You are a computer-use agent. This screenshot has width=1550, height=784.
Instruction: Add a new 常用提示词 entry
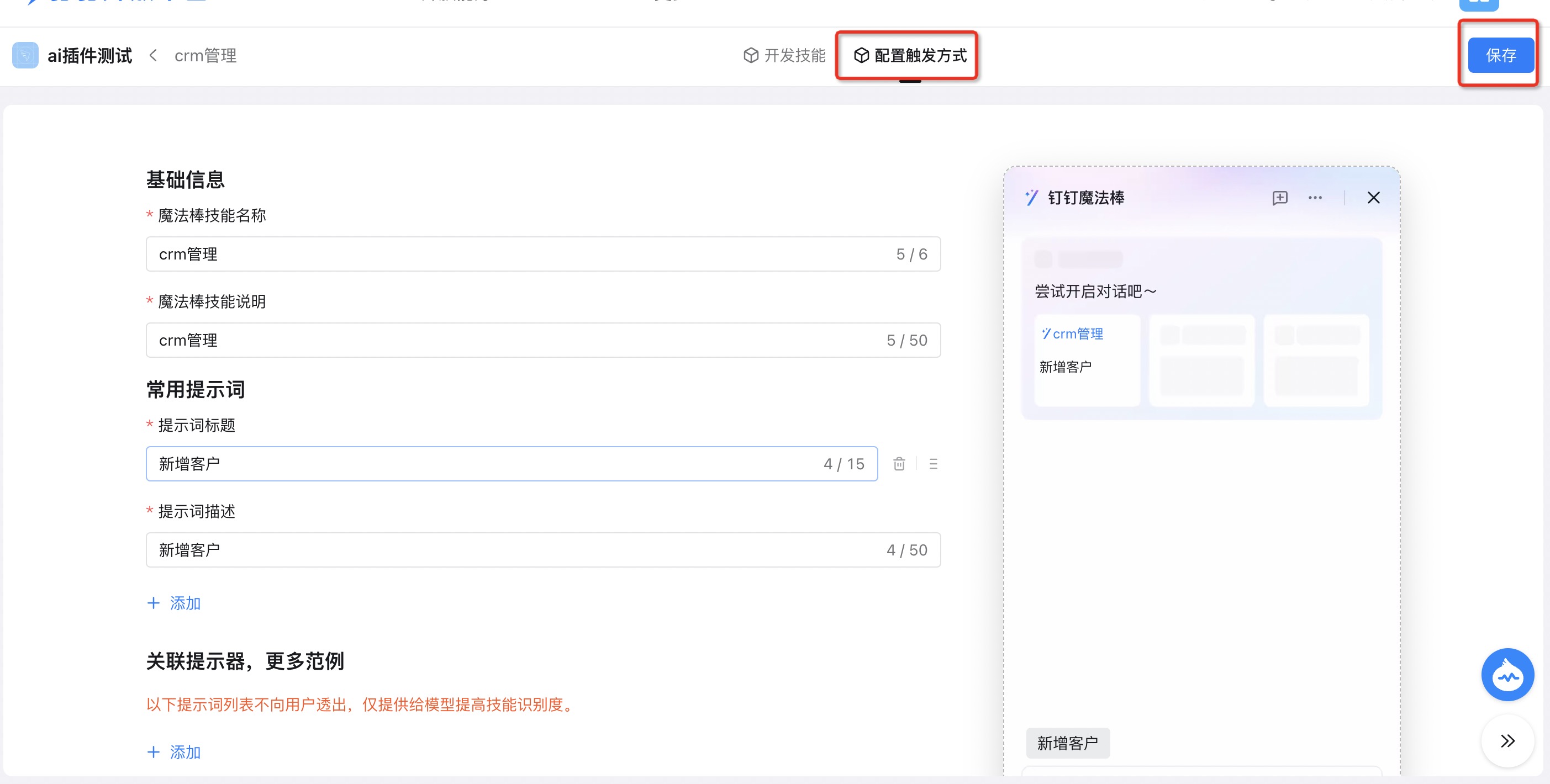coord(174,603)
